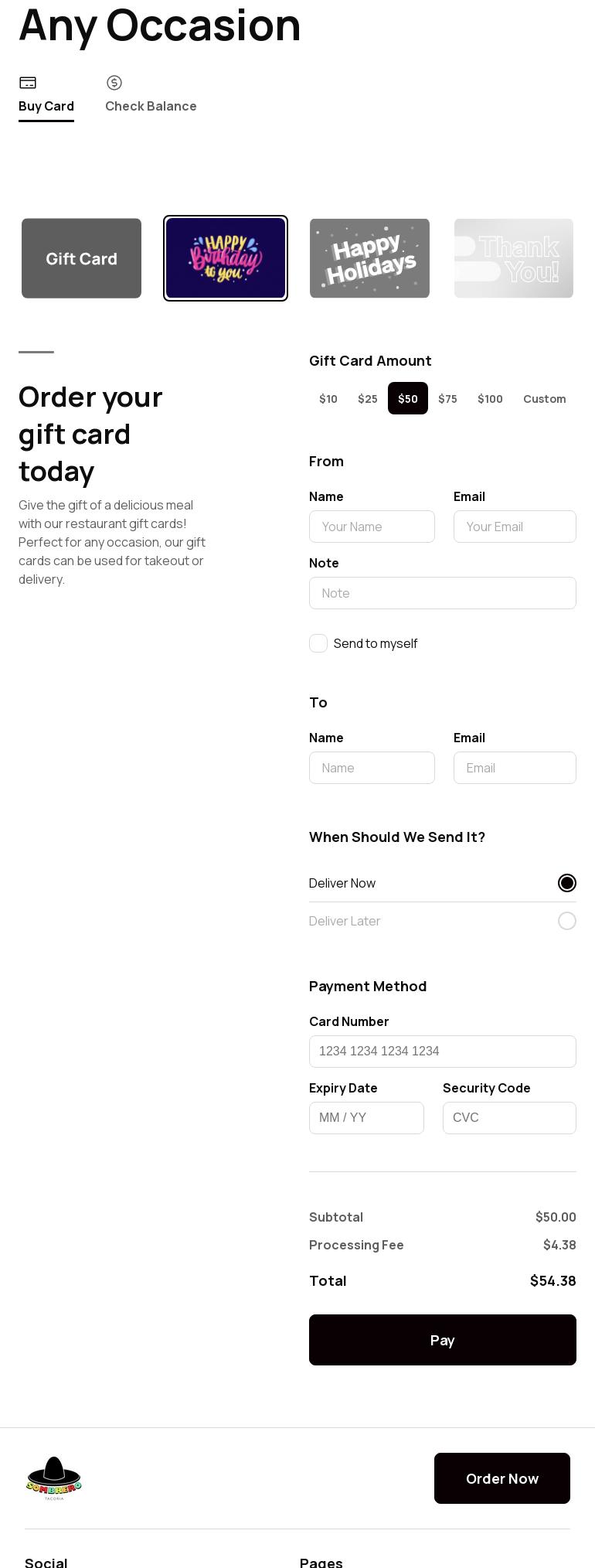Click the Order Now button
Image resolution: width=595 pixels, height=1568 pixels.
502,1478
